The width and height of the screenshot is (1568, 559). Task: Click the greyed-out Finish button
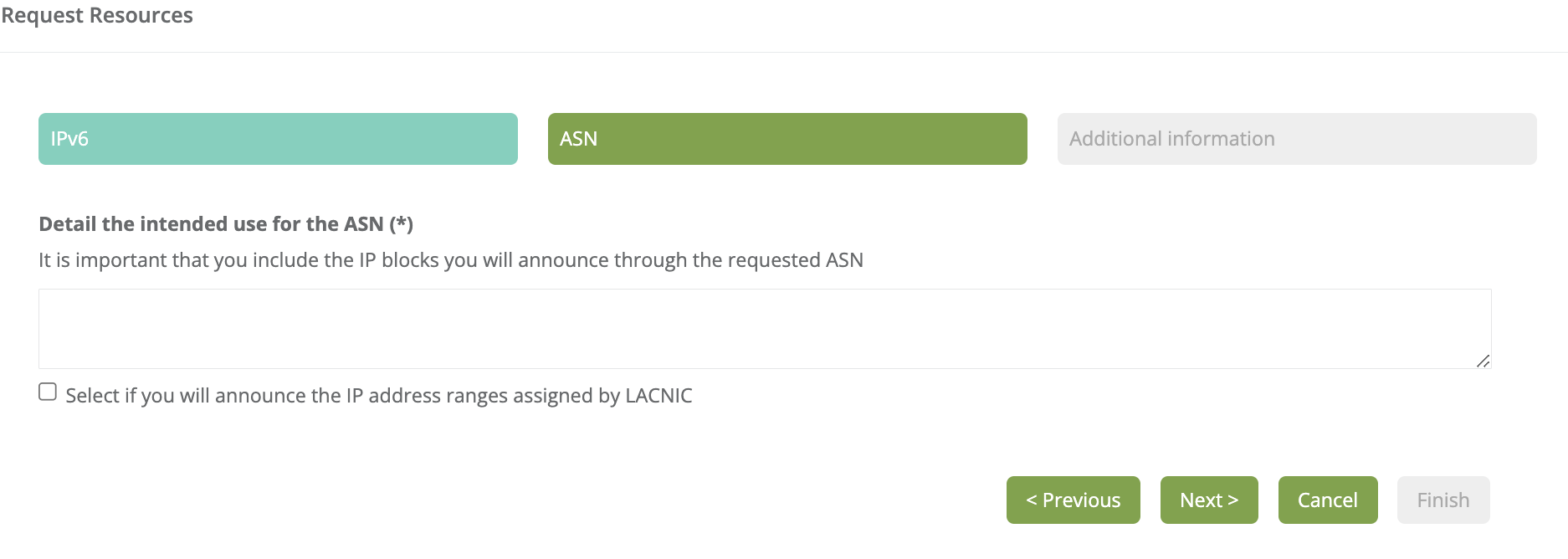[1442, 500]
